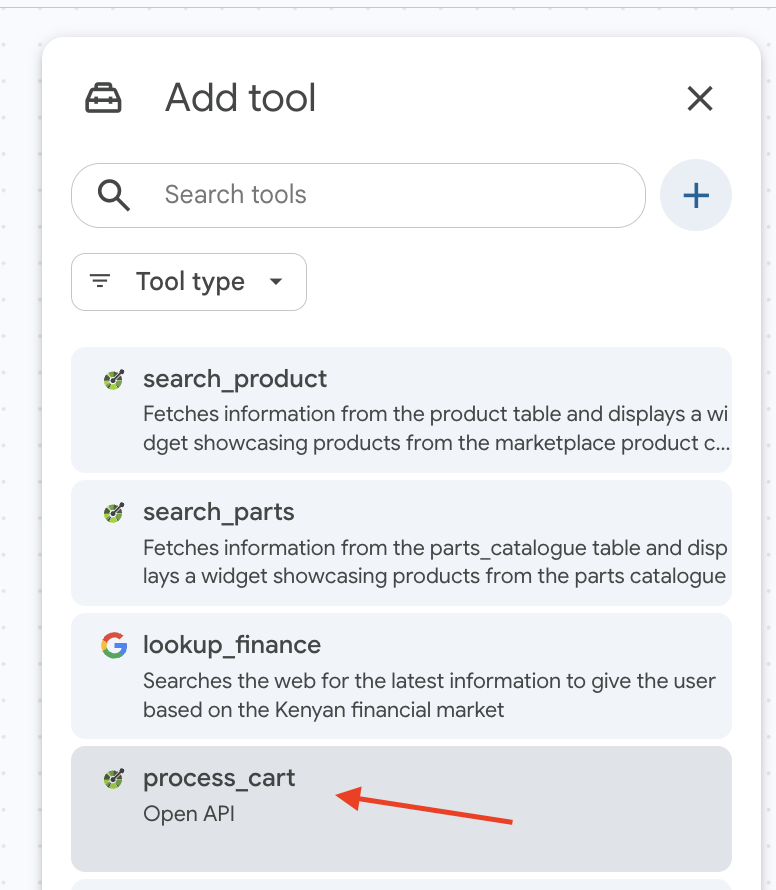Click the process_cart OpenAPI icon
The width and height of the screenshot is (776, 890).
point(114,778)
